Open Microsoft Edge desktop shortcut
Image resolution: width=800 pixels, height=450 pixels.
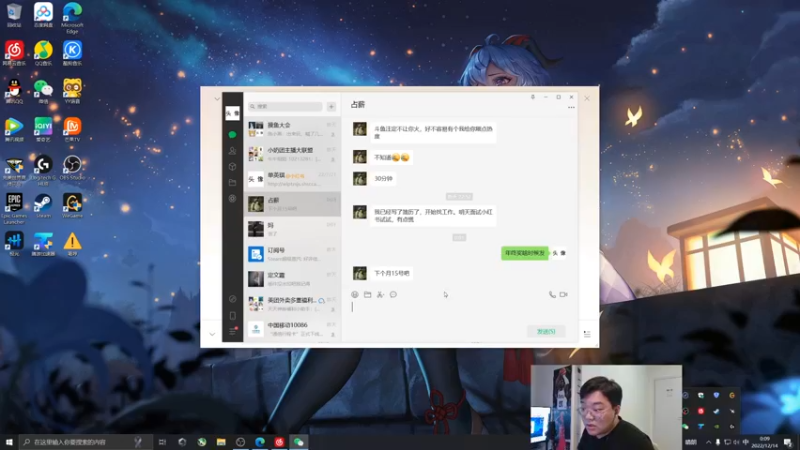pyautogui.click(x=72, y=17)
